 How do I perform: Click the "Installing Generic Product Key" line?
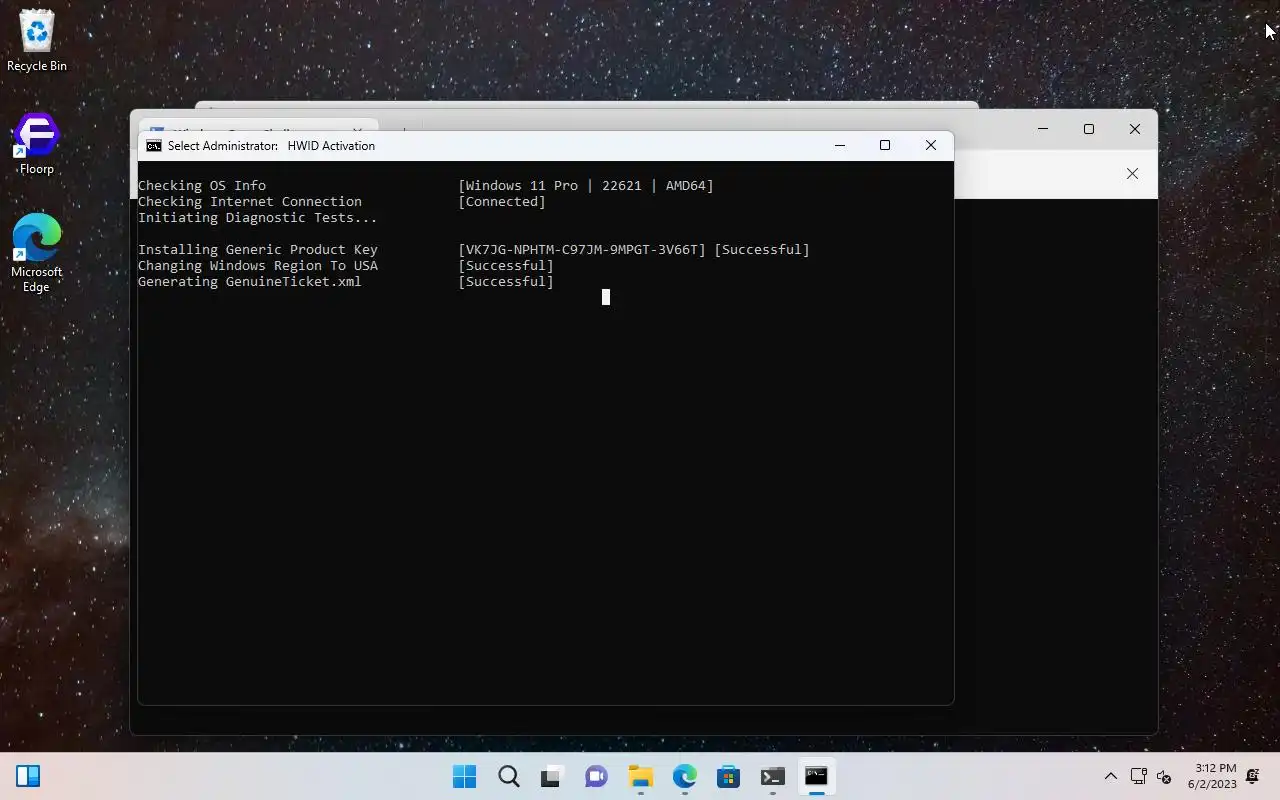pos(258,250)
